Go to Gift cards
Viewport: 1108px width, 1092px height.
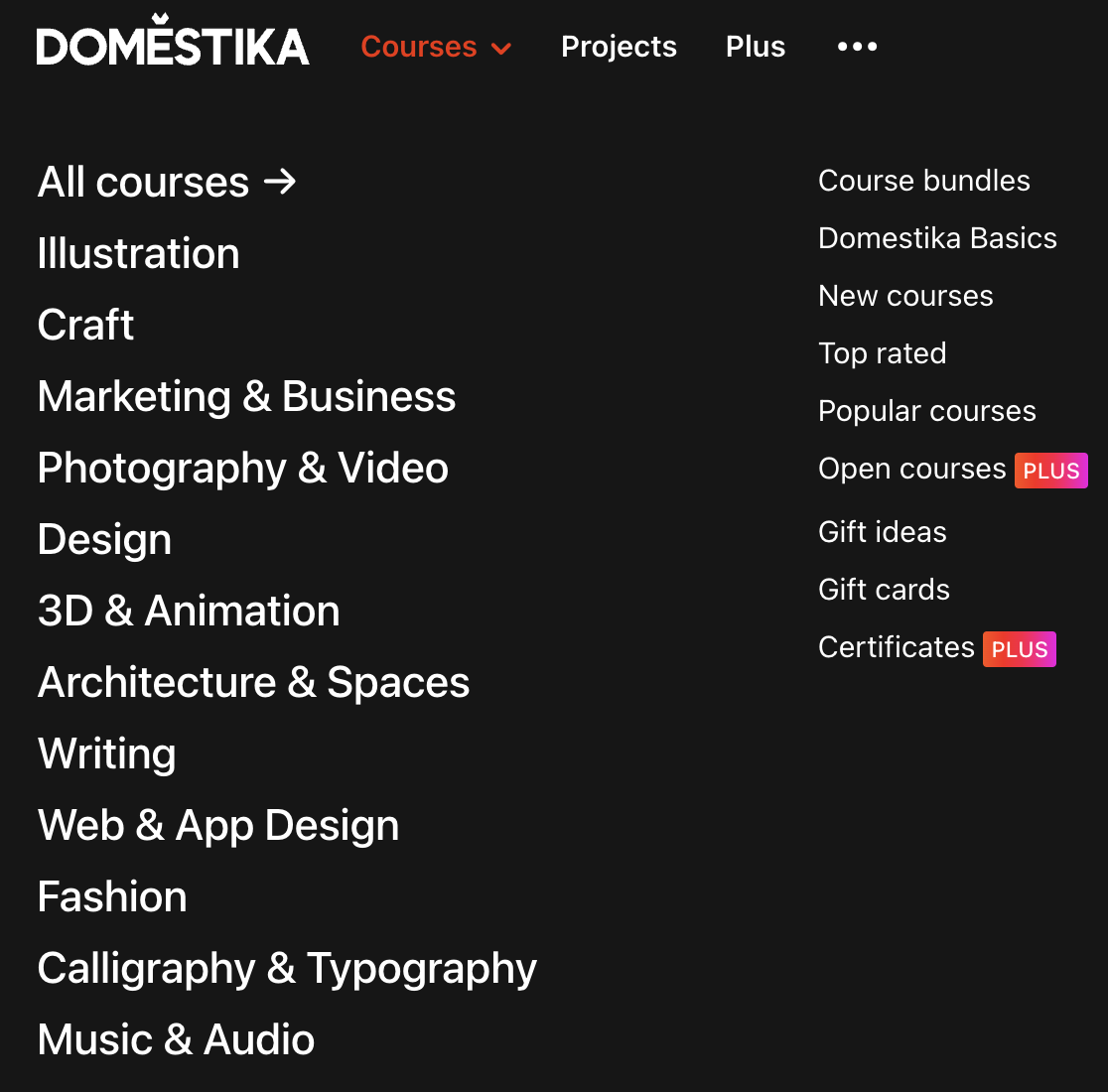pyautogui.click(x=884, y=589)
